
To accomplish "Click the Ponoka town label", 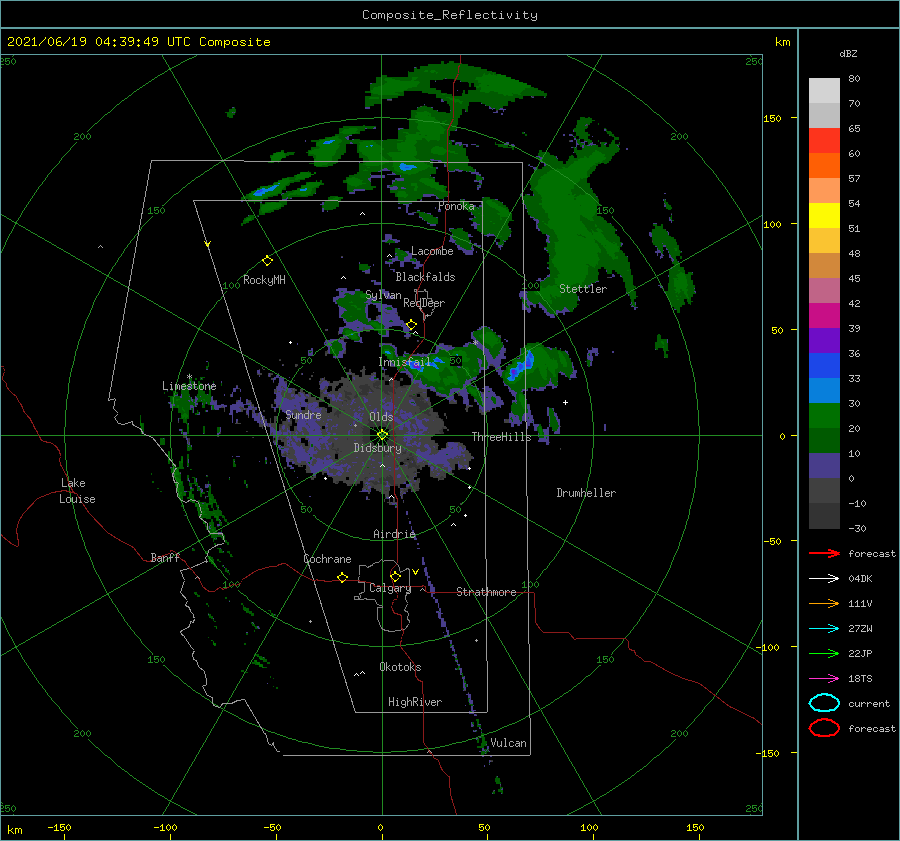I will tap(456, 206).
